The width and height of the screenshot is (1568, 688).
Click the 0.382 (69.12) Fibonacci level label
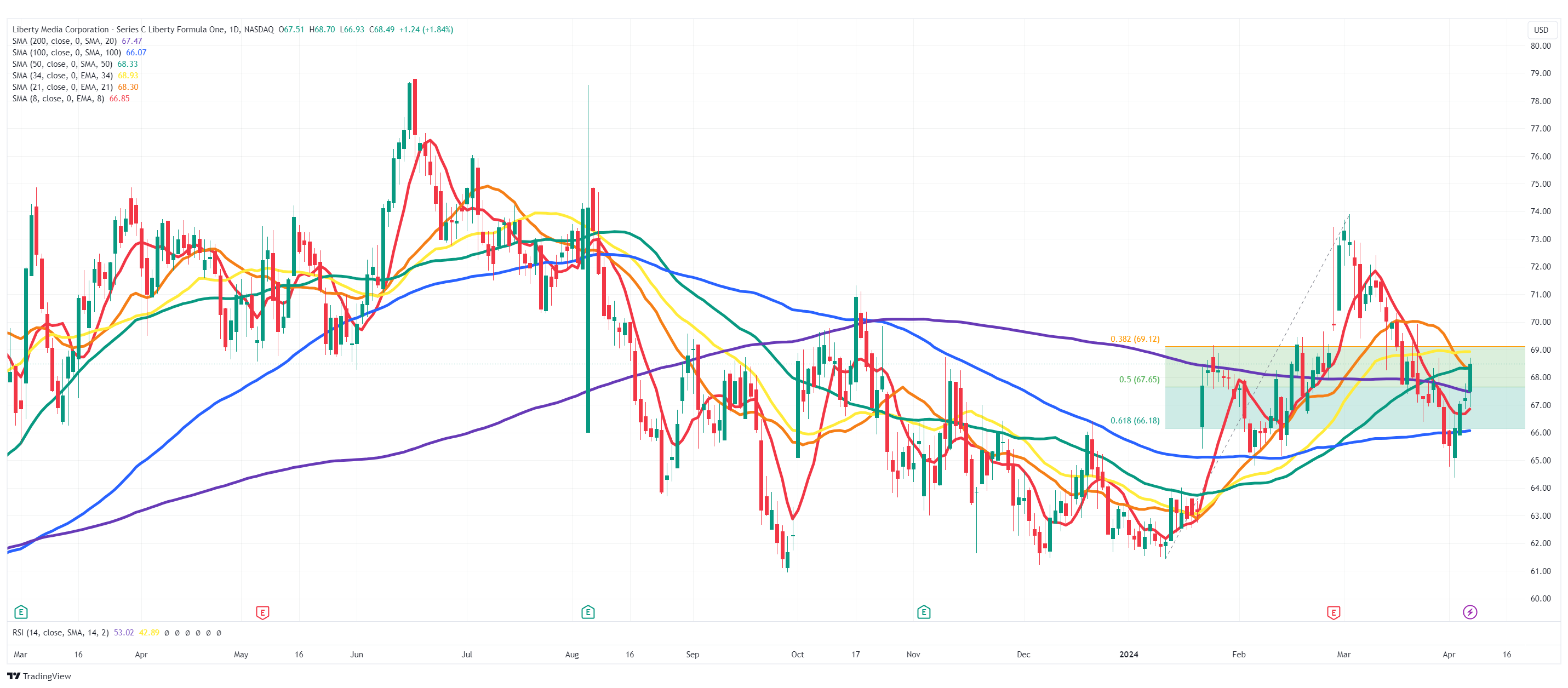point(1135,339)
